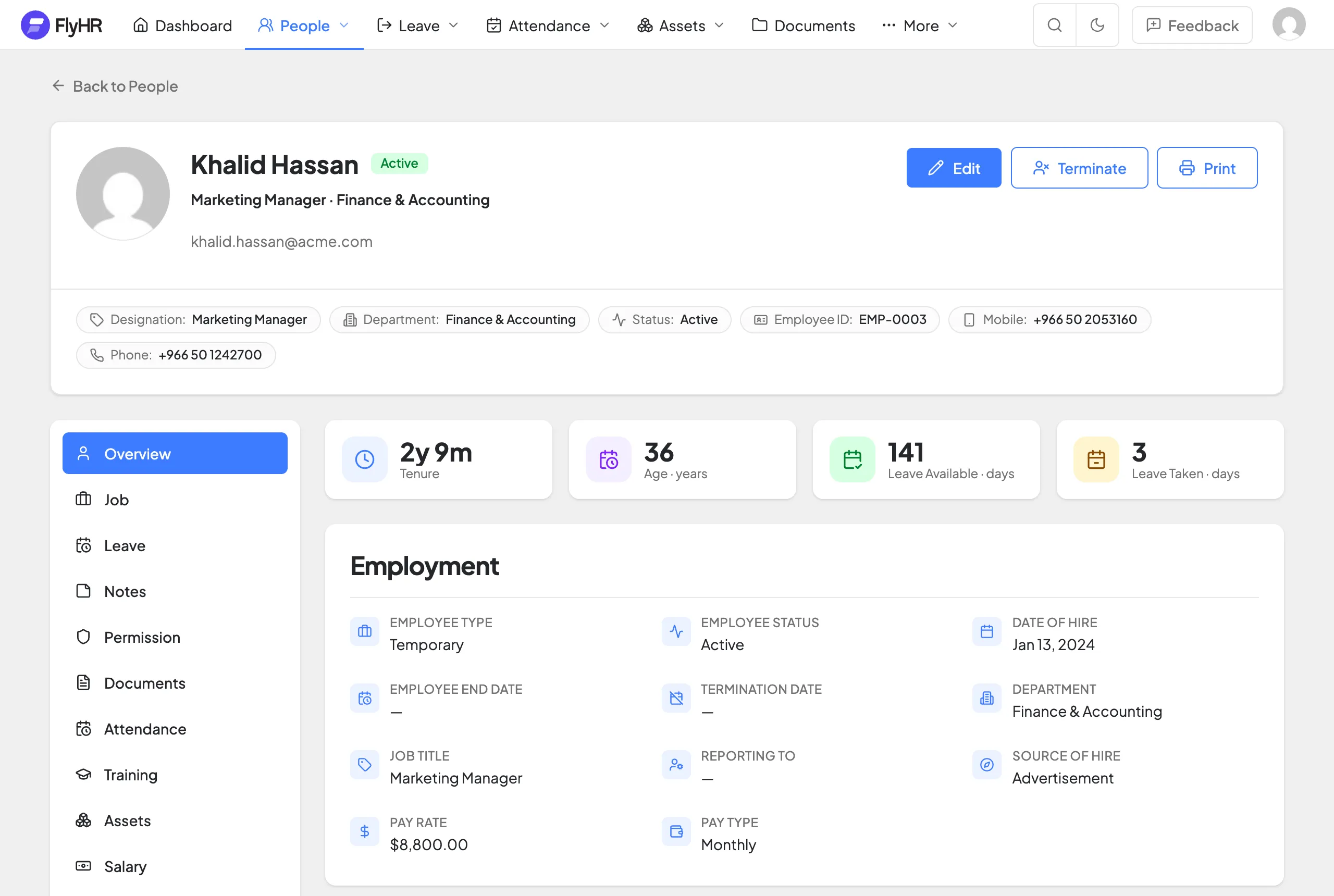Viewport: 1334px width, 896px height.
Task: Click the Mobile +966 50 2053160 chip
Action: (1050, 319)
